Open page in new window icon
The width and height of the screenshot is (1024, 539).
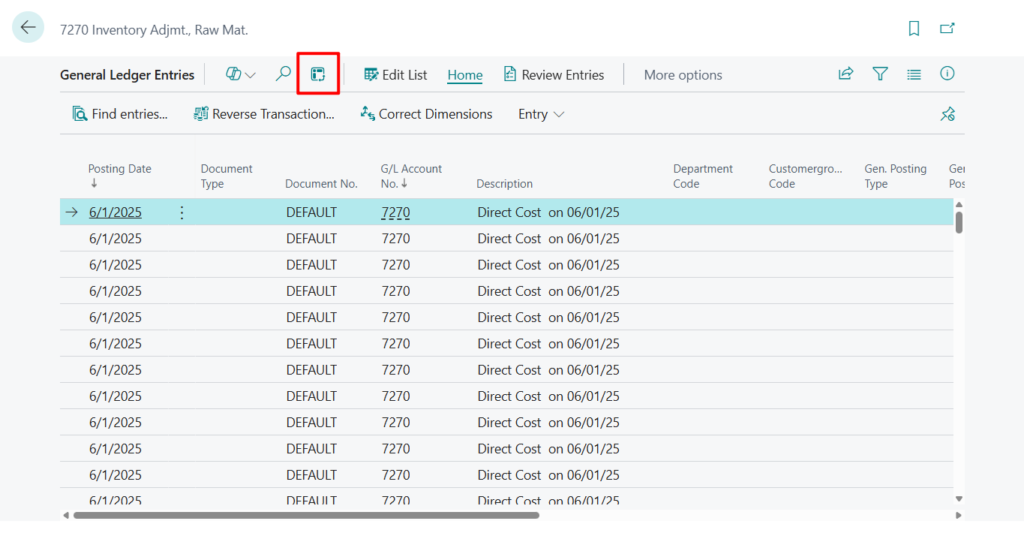click(x=947, y=29)
